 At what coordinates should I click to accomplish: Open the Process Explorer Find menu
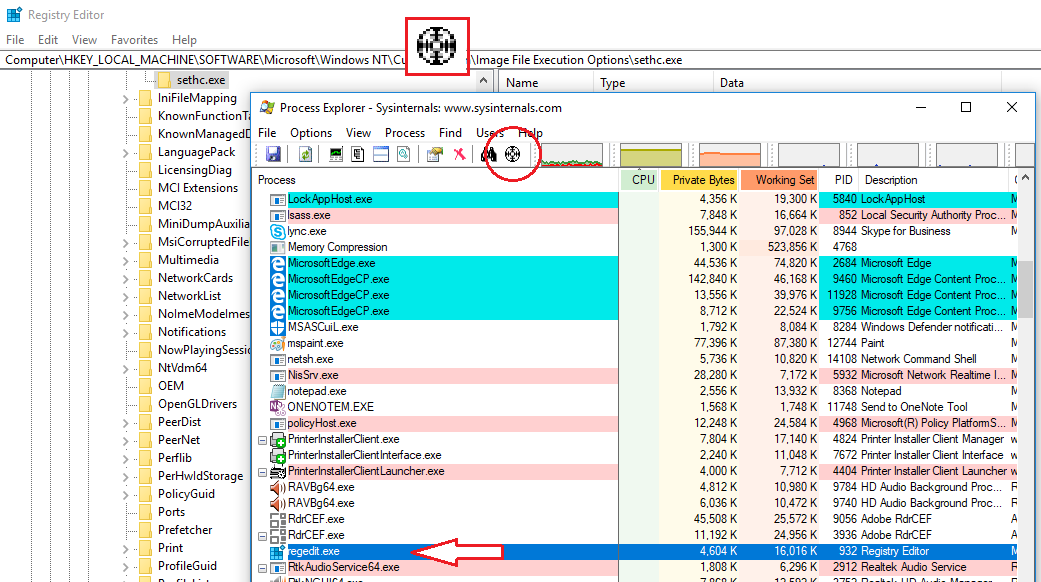pyautogui.click(x=450, y=133)
